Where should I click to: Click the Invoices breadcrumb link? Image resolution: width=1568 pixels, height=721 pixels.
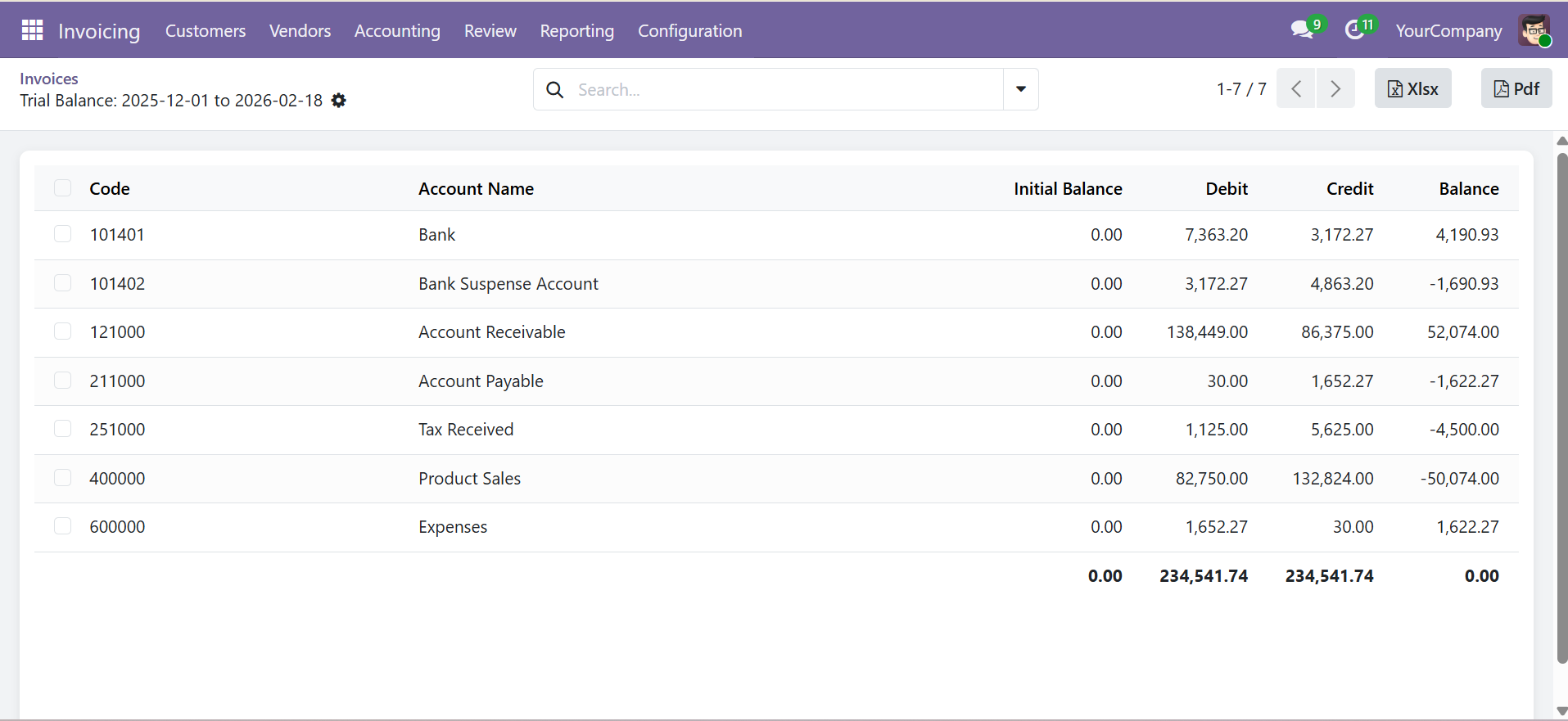coord(49,79)
